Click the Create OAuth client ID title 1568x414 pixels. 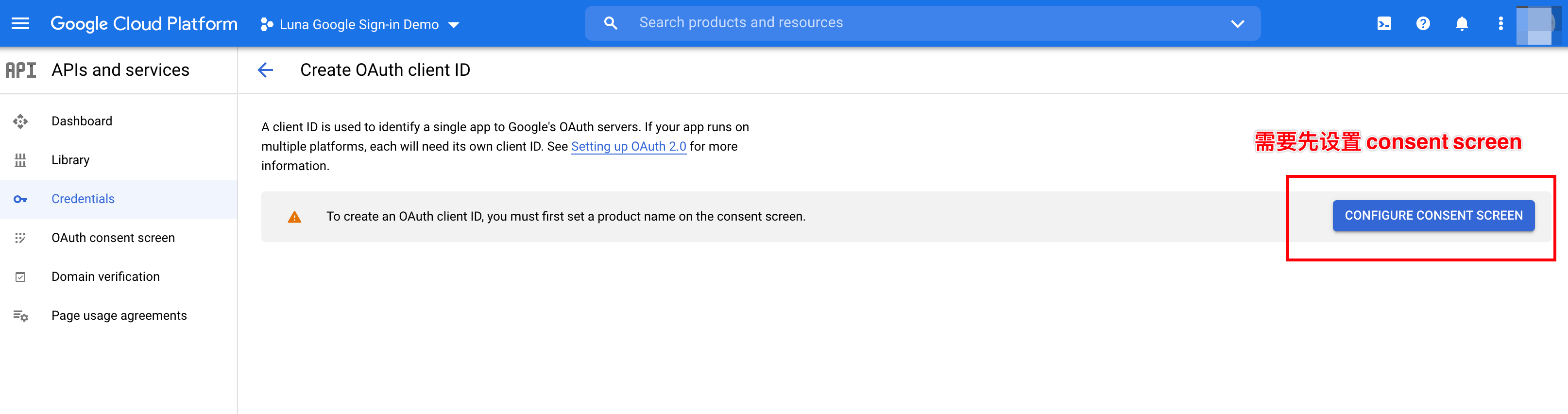point(385,70)
